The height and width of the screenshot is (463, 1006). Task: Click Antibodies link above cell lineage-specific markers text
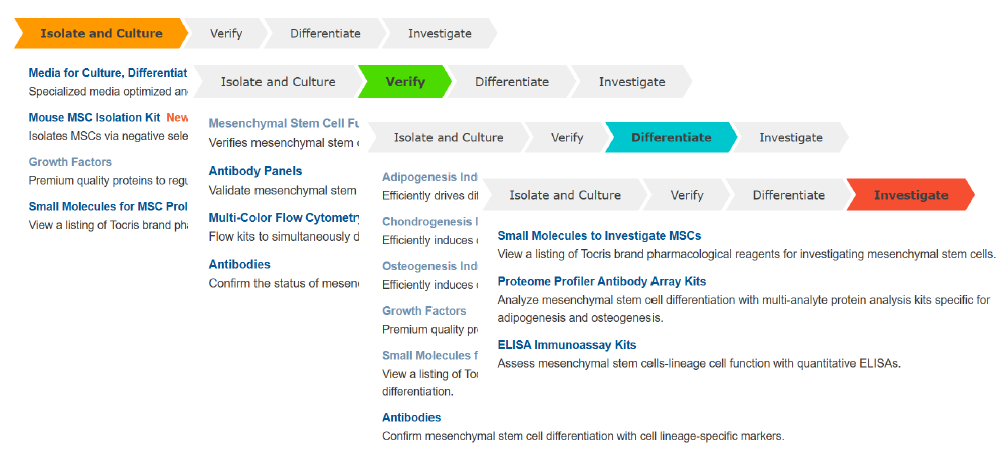pos(411,417)
